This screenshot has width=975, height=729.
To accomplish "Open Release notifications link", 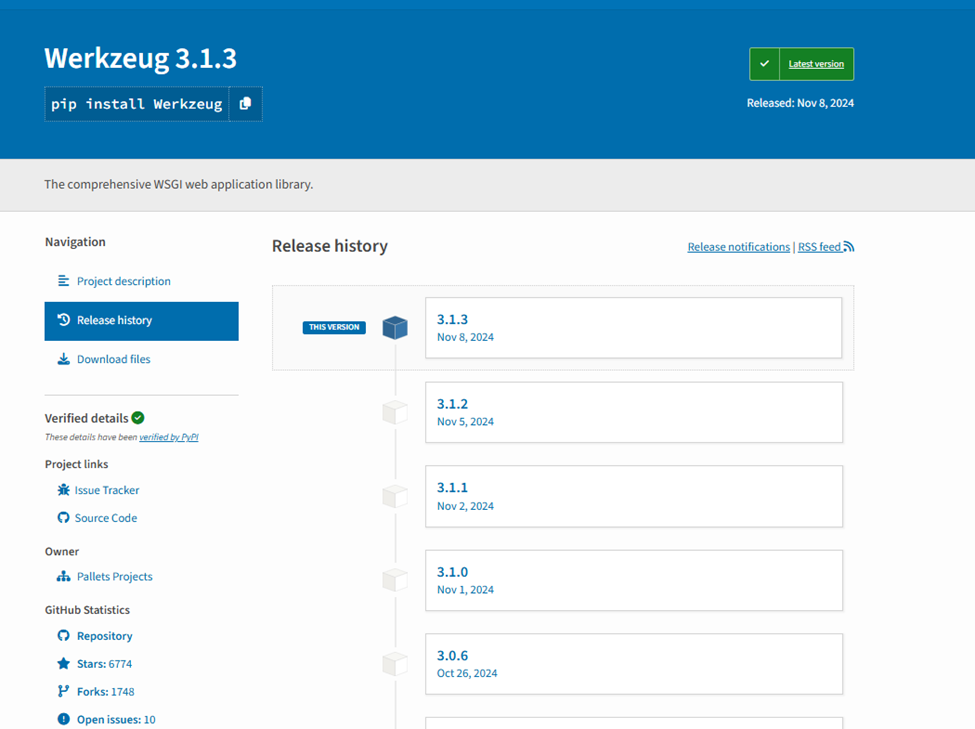I will [x=739, y=247].
